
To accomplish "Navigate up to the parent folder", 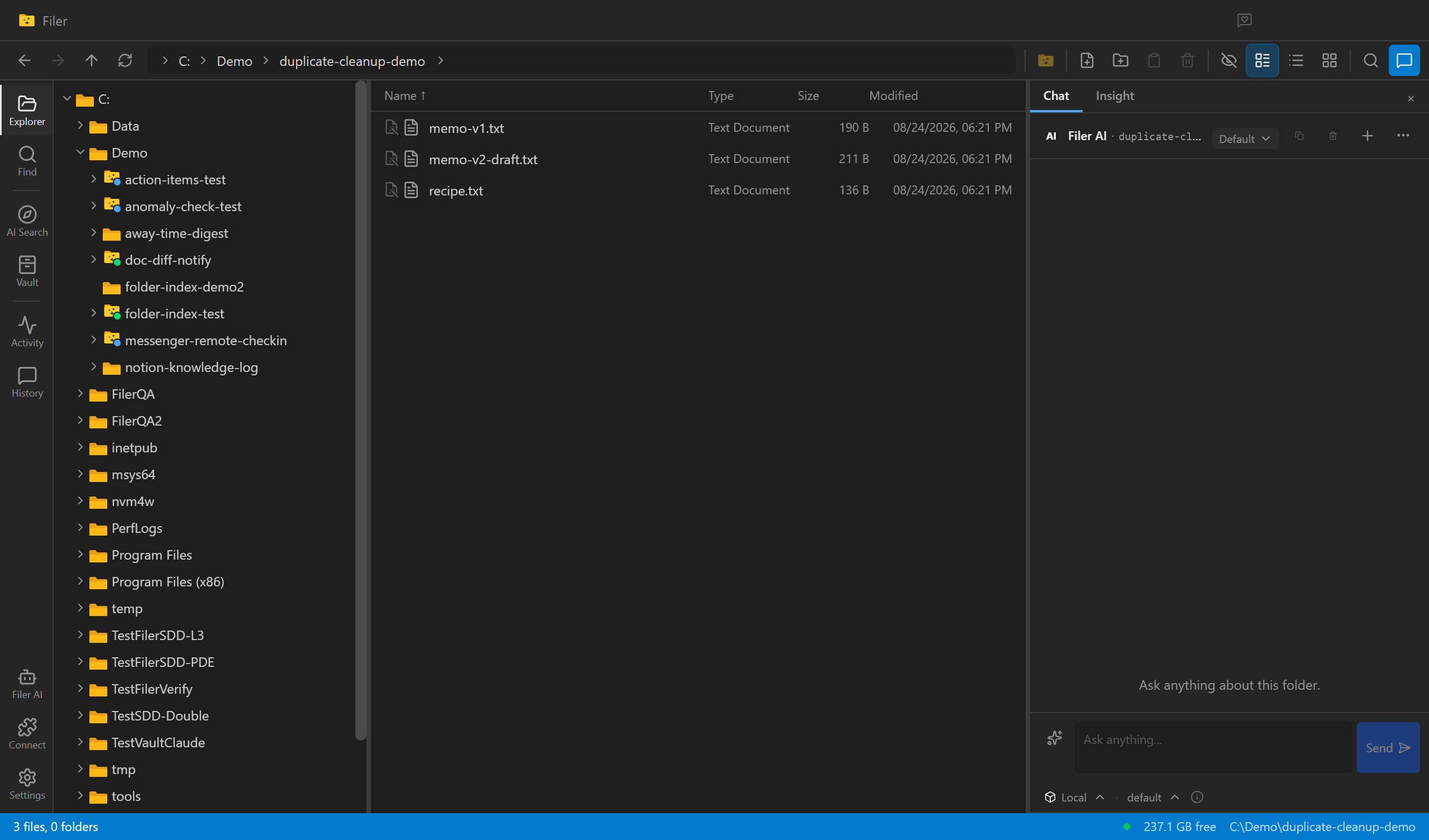I will tap(91, 61).
